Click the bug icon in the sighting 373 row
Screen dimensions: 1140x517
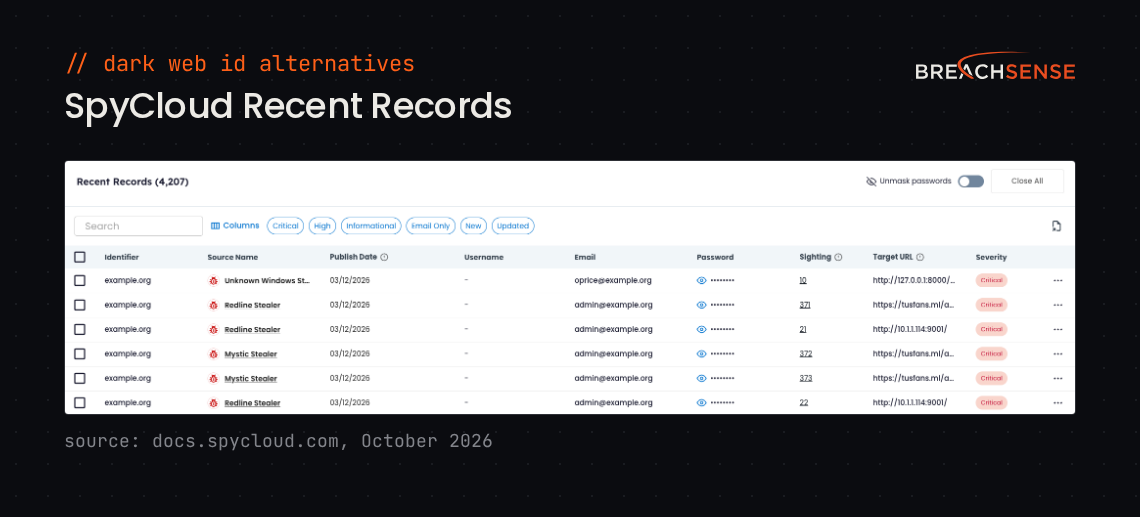(214, 378)
